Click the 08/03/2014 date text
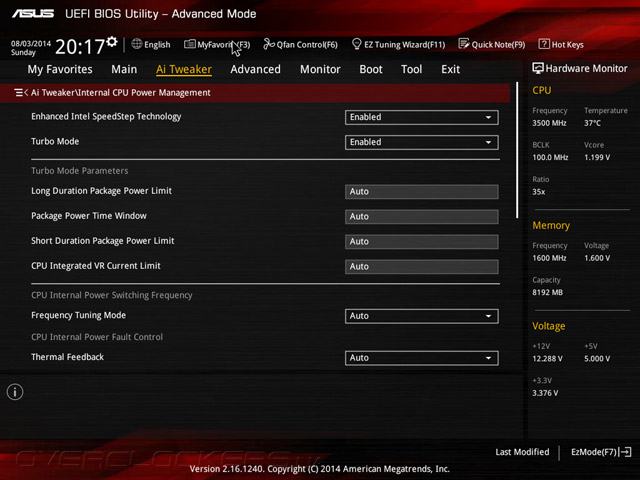 [x=31, y=43]
